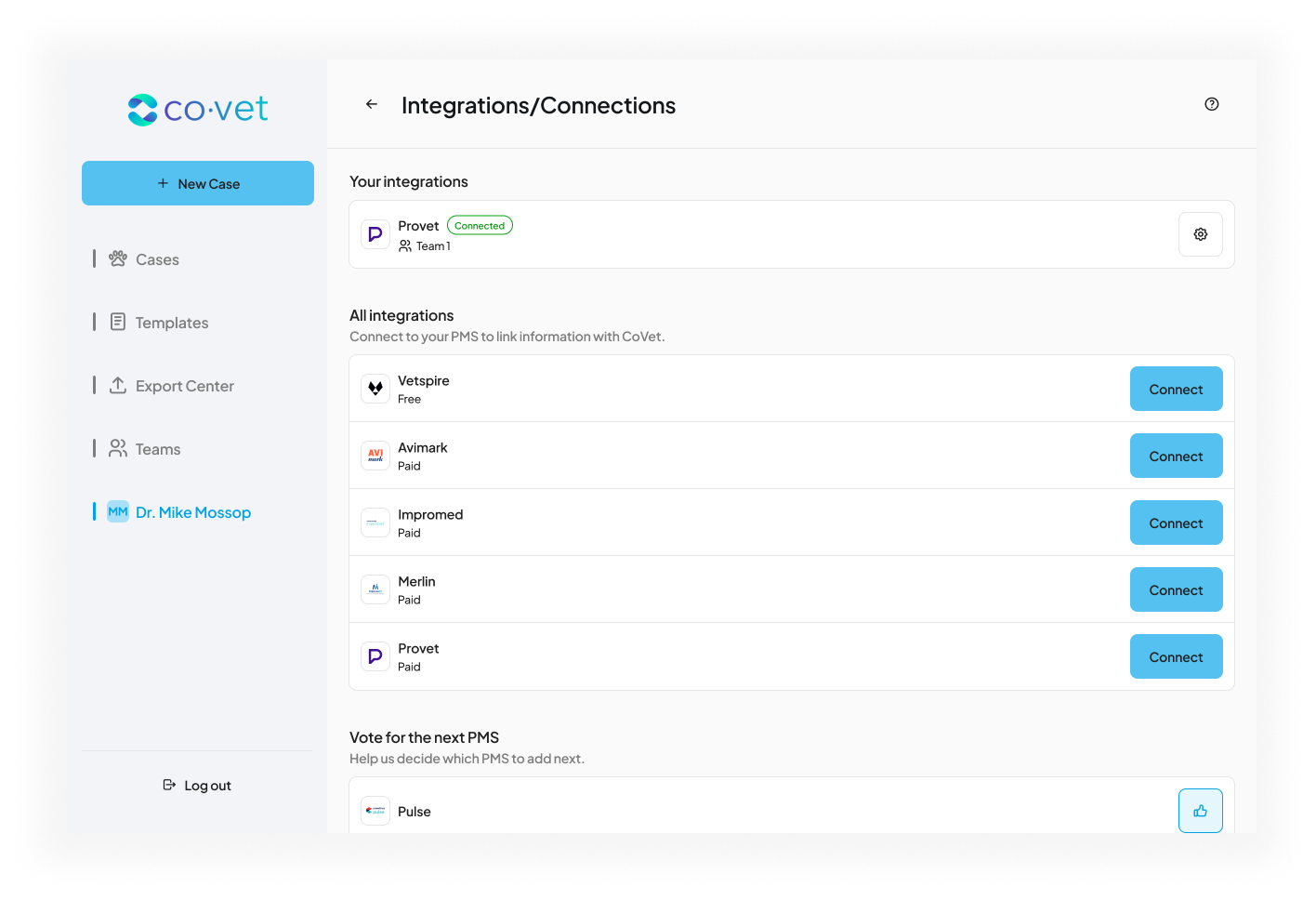Click the 'All integrations' heading
The width and height of the screenshot is (1316, 900).
point(401,315)
